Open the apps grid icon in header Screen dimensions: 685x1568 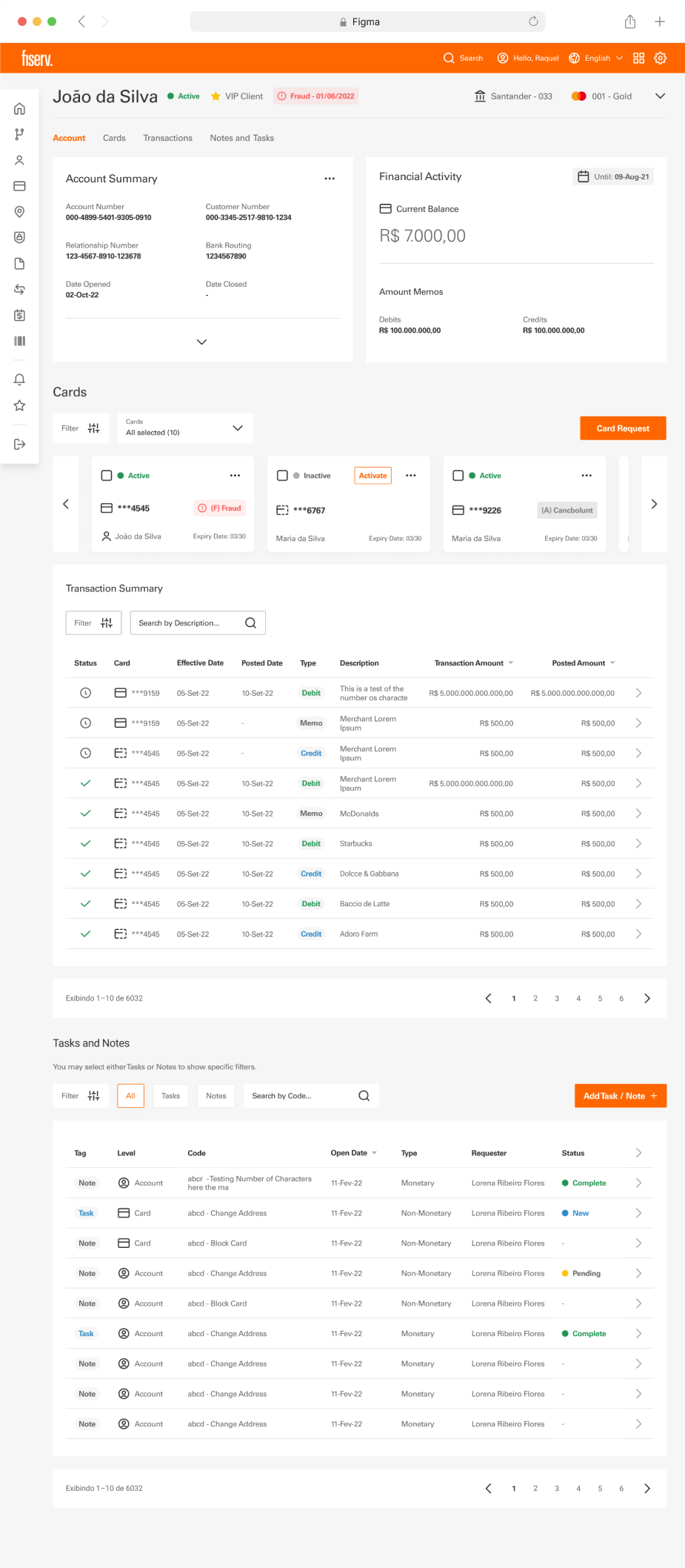point(638,58)
